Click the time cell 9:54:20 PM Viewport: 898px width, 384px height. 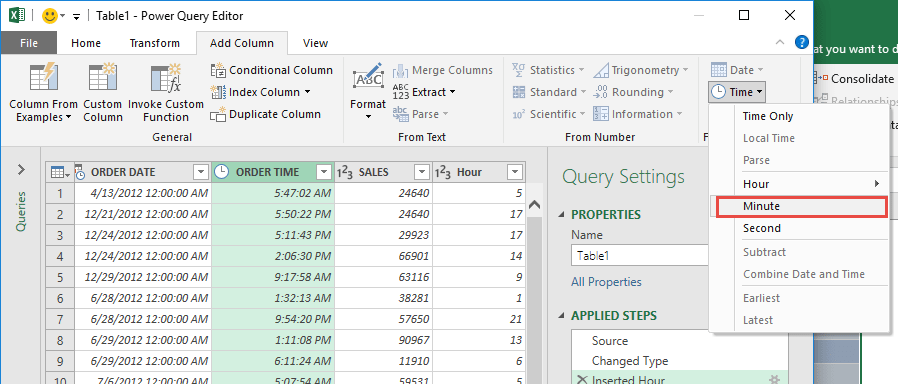pyautogui.click(x=273, y=318)
